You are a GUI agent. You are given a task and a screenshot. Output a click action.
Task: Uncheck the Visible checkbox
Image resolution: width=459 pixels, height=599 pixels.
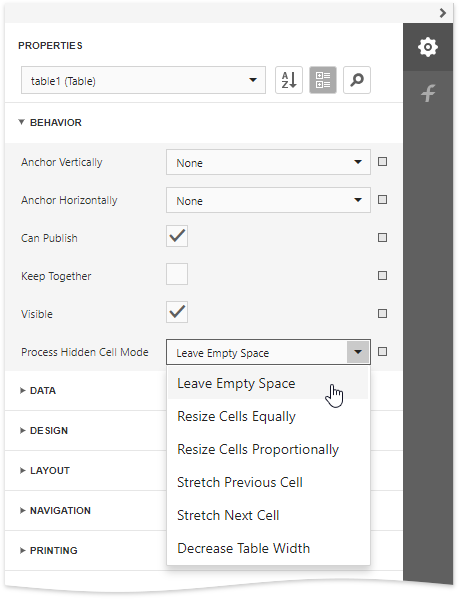[x=177, y=312]
